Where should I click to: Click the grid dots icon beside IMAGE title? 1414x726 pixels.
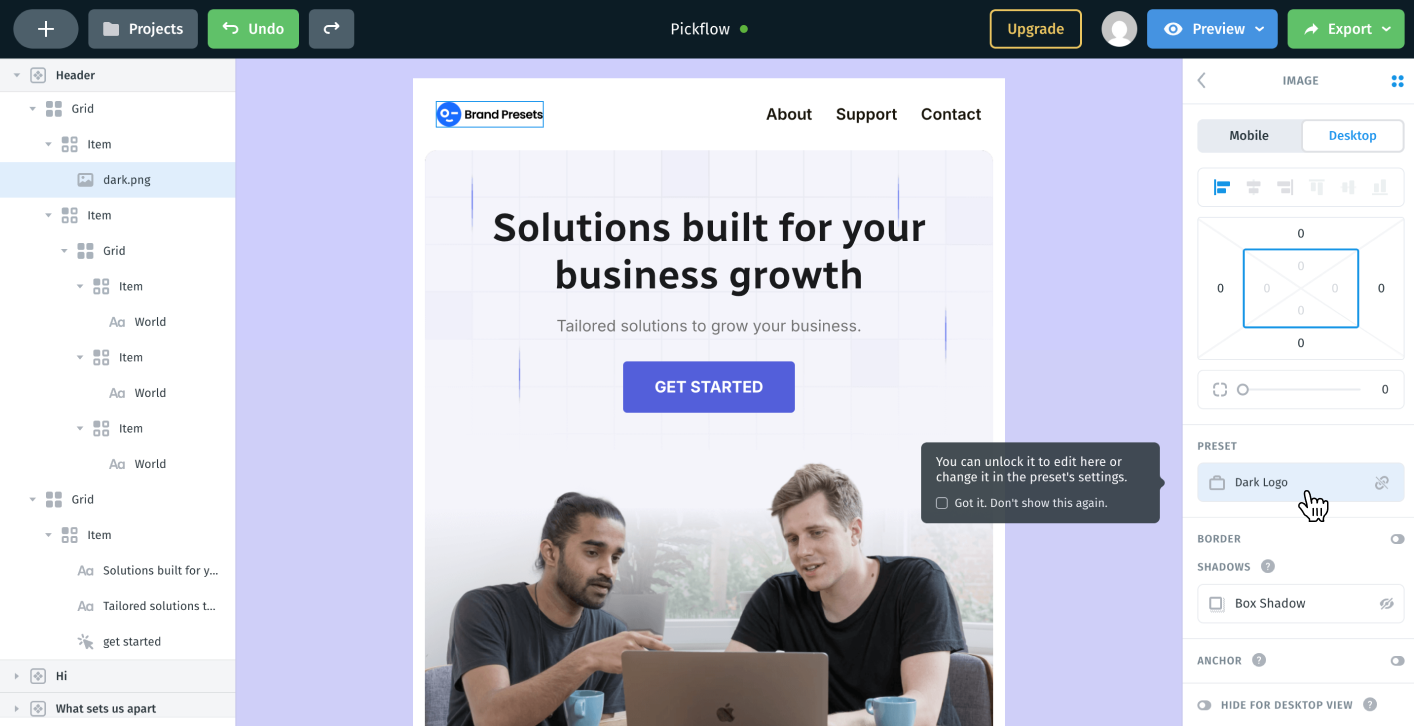tap(1397, 81)
